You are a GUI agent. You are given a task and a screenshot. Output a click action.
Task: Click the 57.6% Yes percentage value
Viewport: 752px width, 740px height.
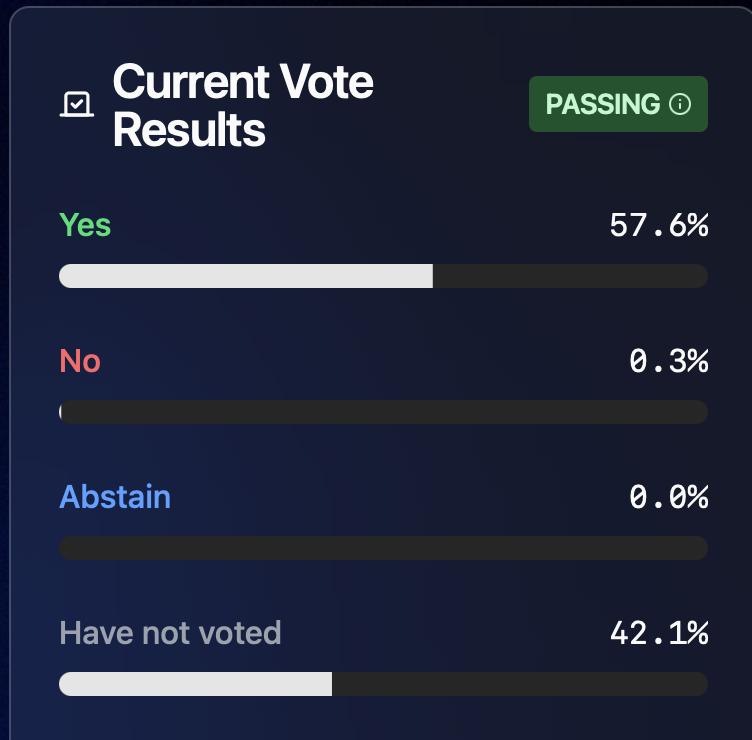click(658, 225)
